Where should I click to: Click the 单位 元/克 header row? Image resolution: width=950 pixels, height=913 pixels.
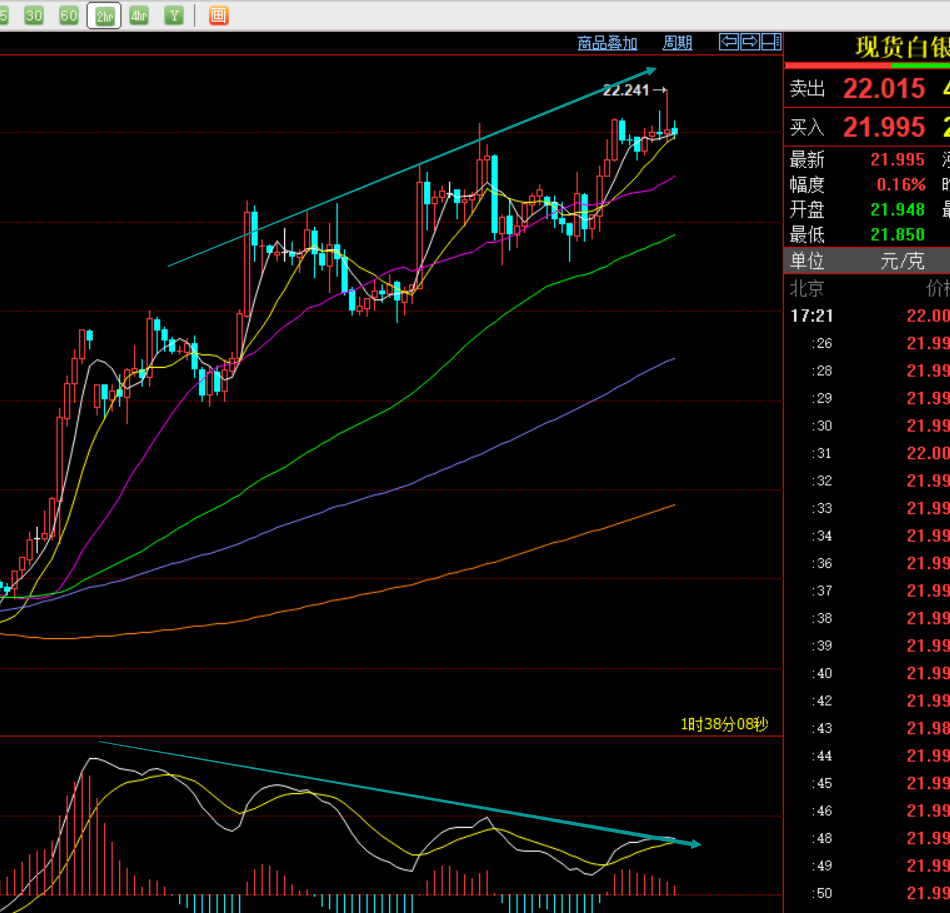click(866, 261)
